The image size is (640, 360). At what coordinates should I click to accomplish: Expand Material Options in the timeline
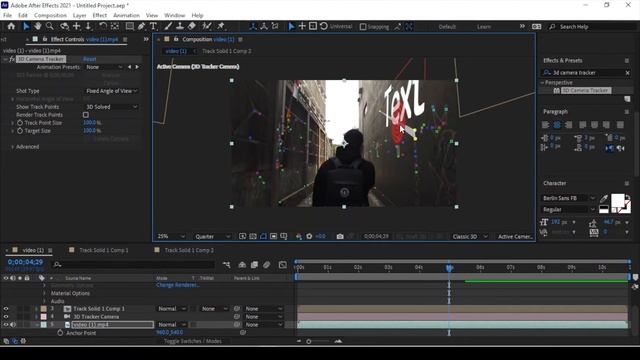click(44, 293)
